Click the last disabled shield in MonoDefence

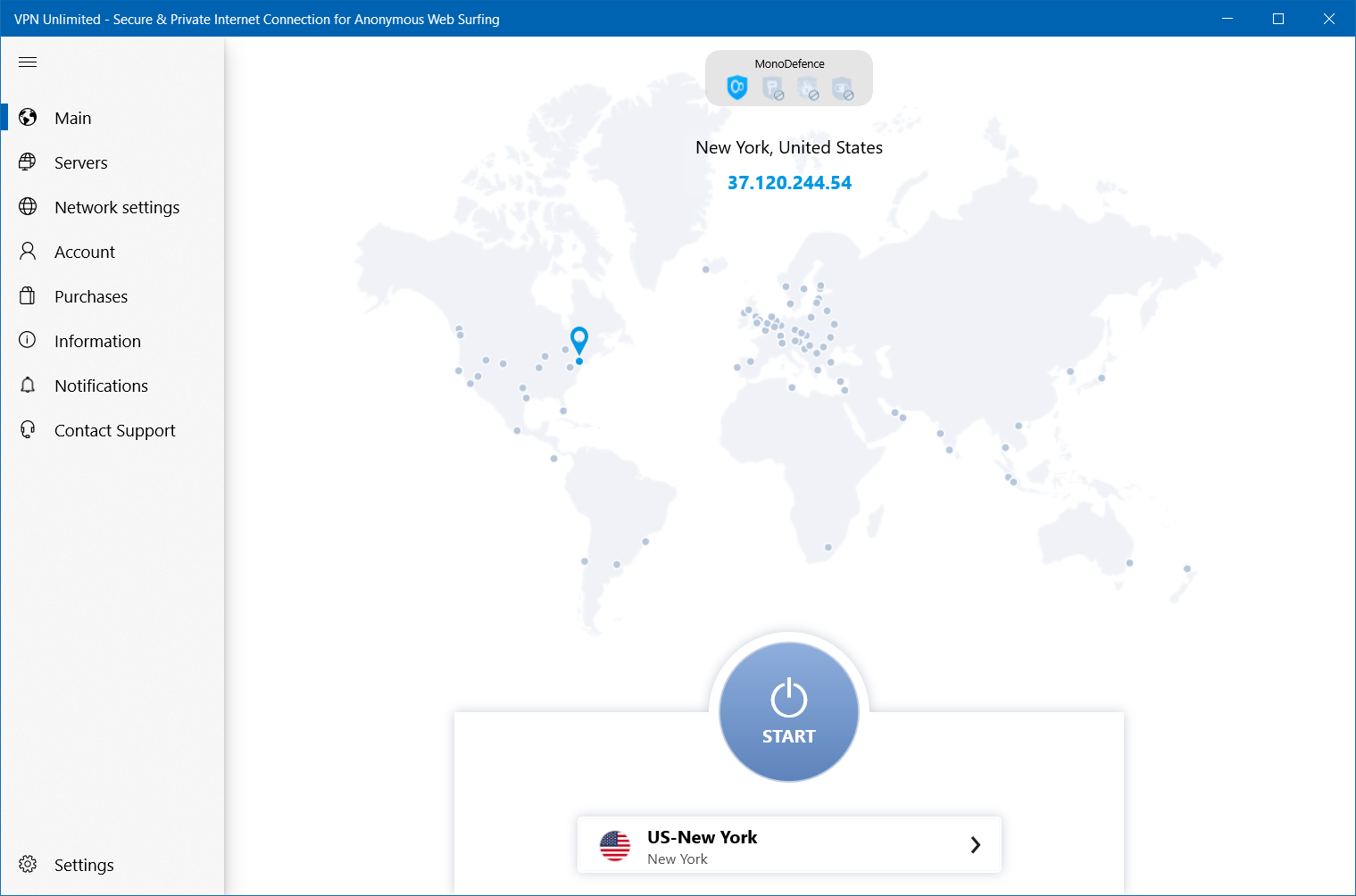pyautogui.click(x=843, y=87)
